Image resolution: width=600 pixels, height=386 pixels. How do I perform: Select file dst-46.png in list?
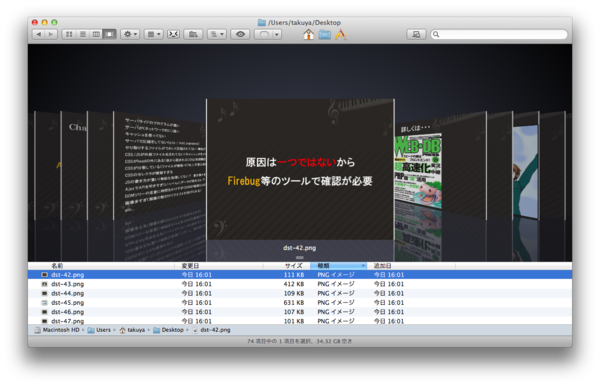300,312
